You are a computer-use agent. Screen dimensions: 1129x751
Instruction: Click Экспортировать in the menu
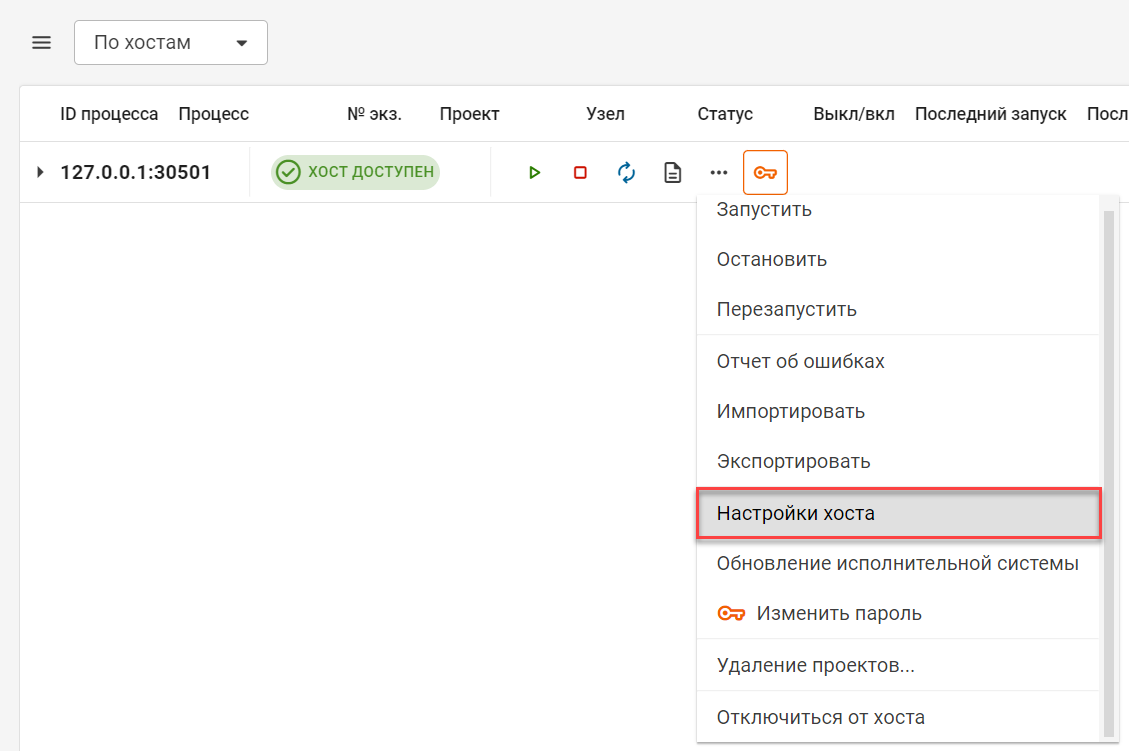793,461
